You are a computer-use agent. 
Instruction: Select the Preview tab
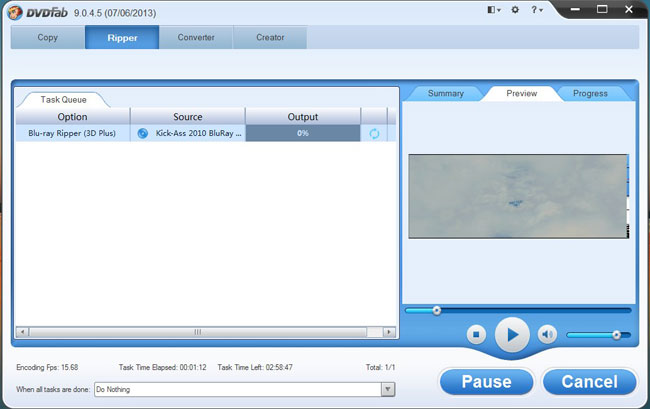click(x=521, y=93)
